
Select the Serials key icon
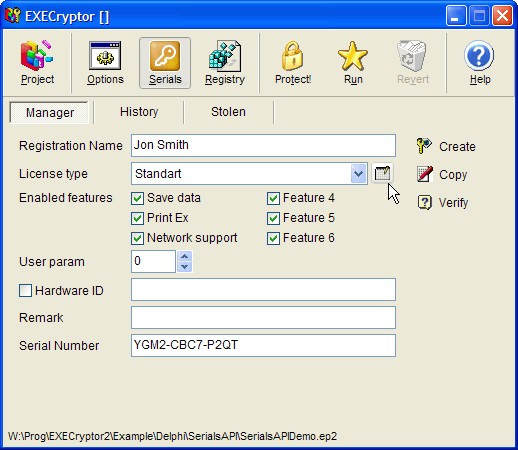pos(165,56)
